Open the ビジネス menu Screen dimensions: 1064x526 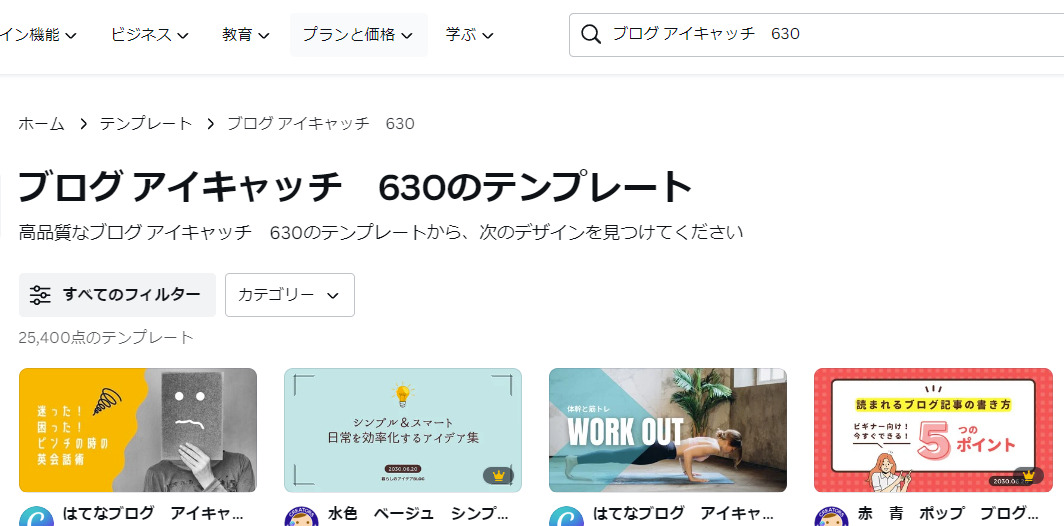pos(150,35)
